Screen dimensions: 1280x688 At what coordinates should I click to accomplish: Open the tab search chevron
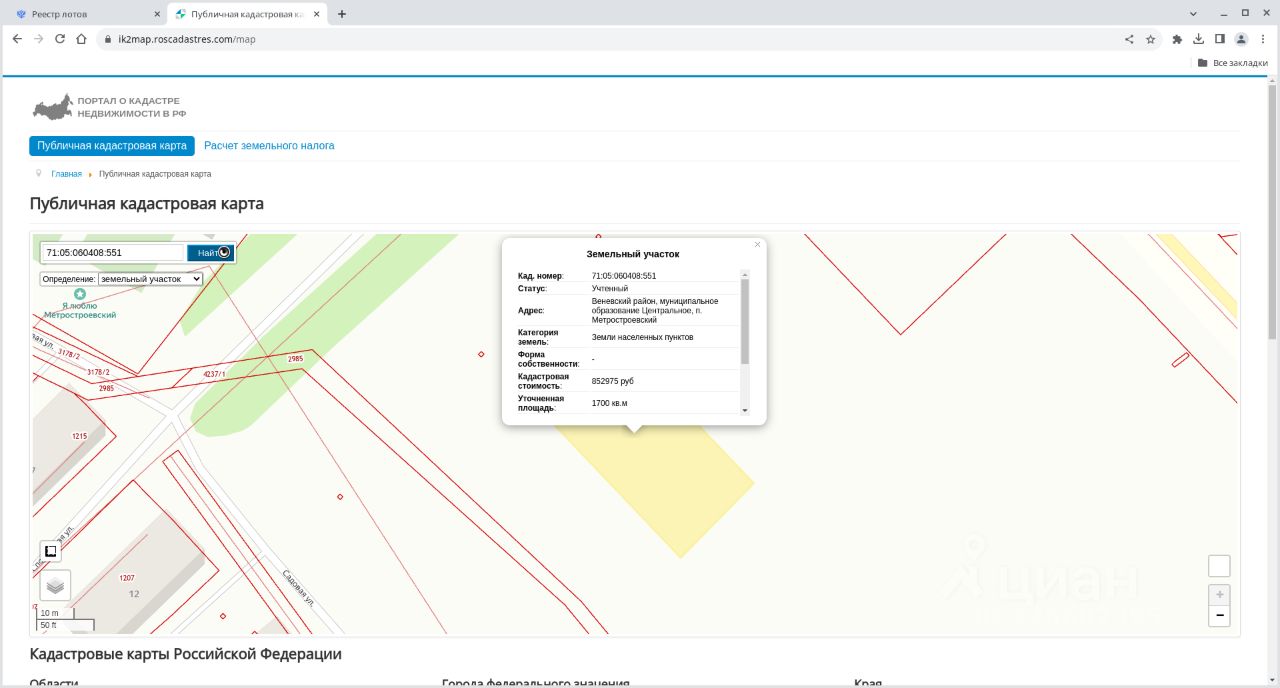pyautogui.click(x=1193, y=14)
